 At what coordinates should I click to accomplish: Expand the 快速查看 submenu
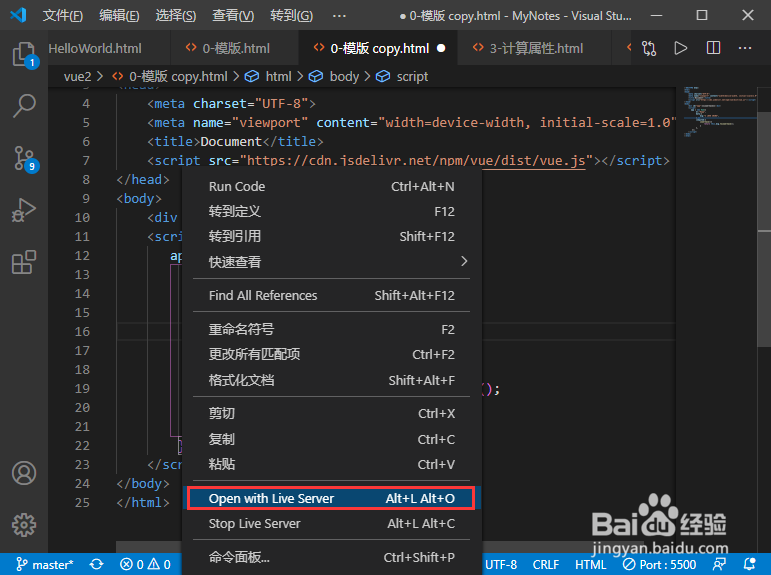click(331, 262)
